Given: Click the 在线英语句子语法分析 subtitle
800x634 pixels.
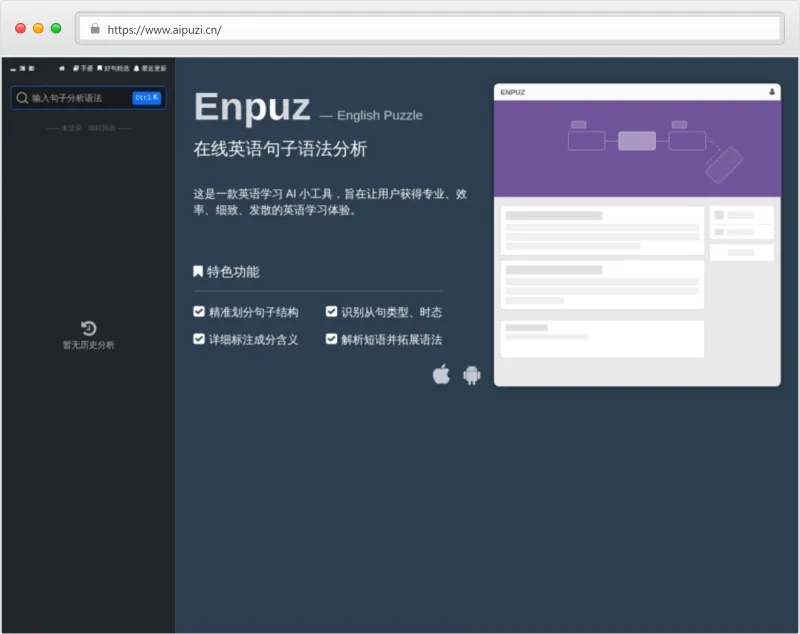Looking at the screenshot, I should [280, 149].
